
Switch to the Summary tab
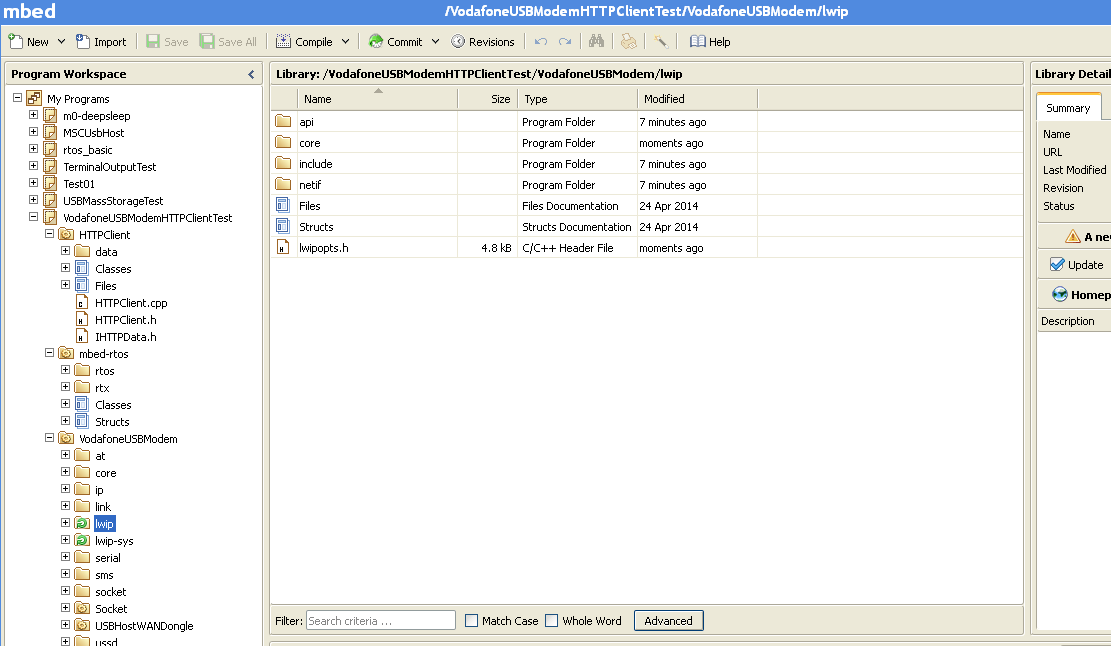1068,108
